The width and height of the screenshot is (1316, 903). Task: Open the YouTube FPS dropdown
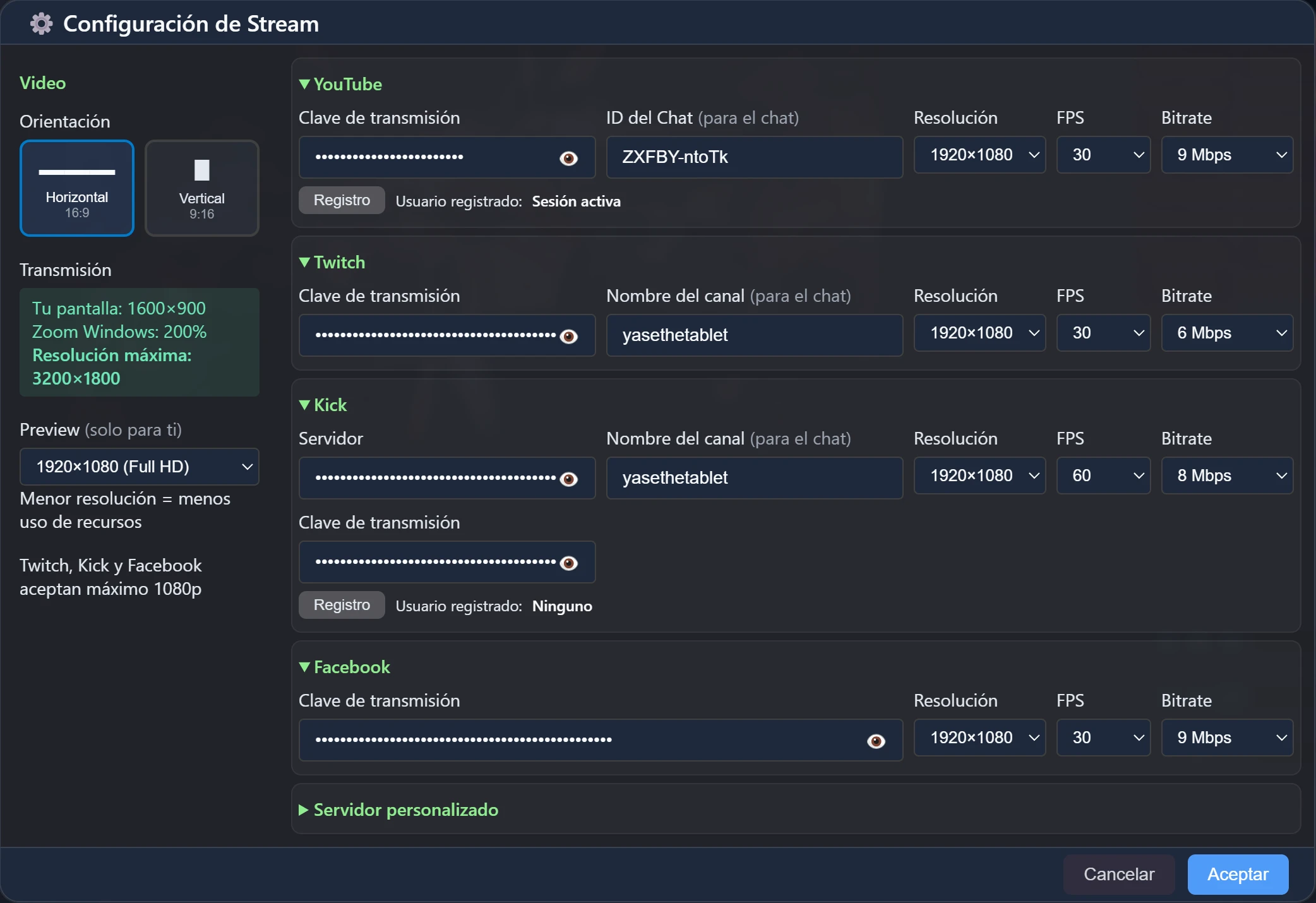click(1103, 155)
